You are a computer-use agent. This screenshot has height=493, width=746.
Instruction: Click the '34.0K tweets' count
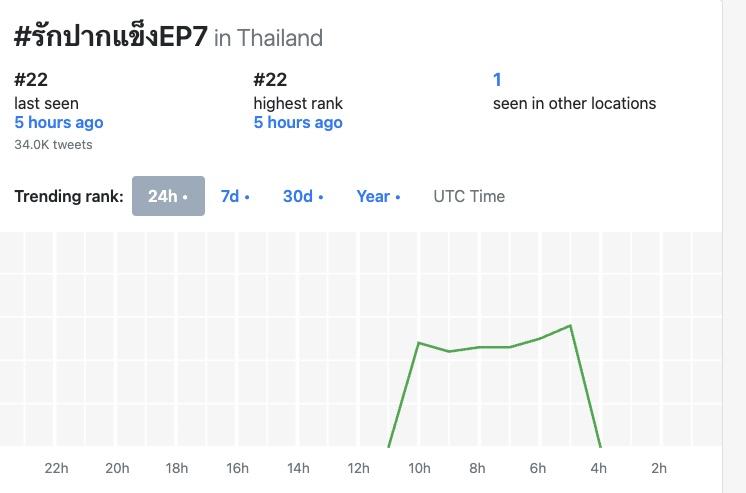coord(53,145)
